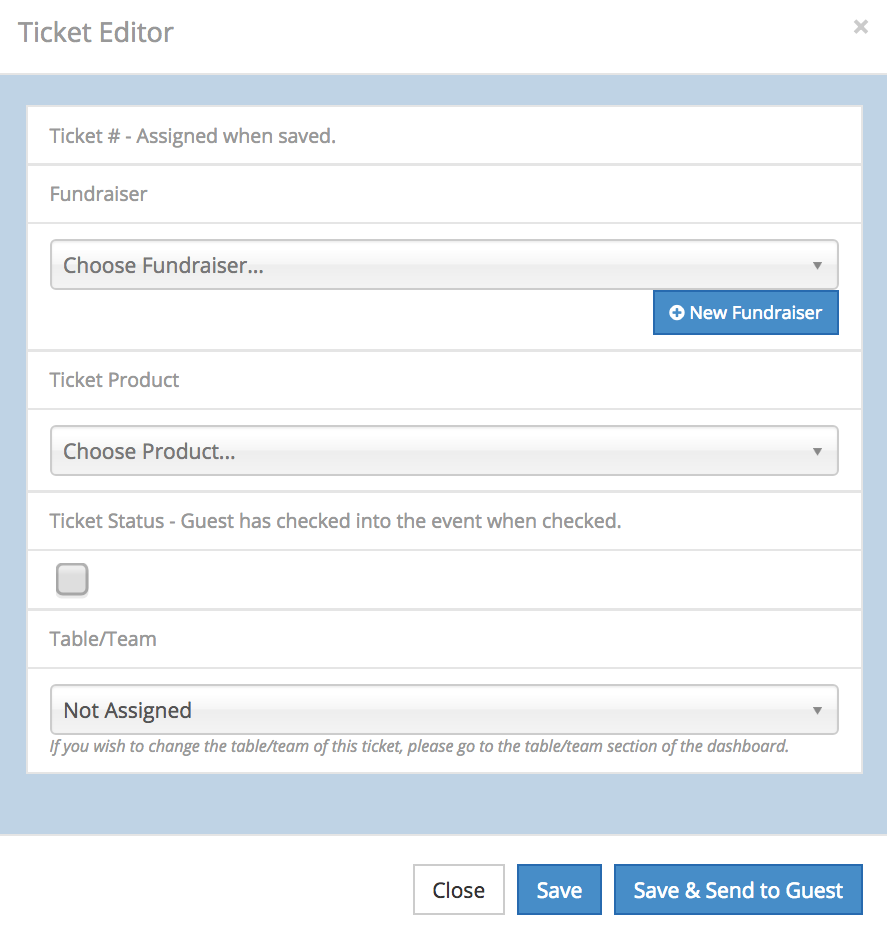
Task: Click the Ticket Product section label
Action: pyautogui.click(x=115, y=380)
